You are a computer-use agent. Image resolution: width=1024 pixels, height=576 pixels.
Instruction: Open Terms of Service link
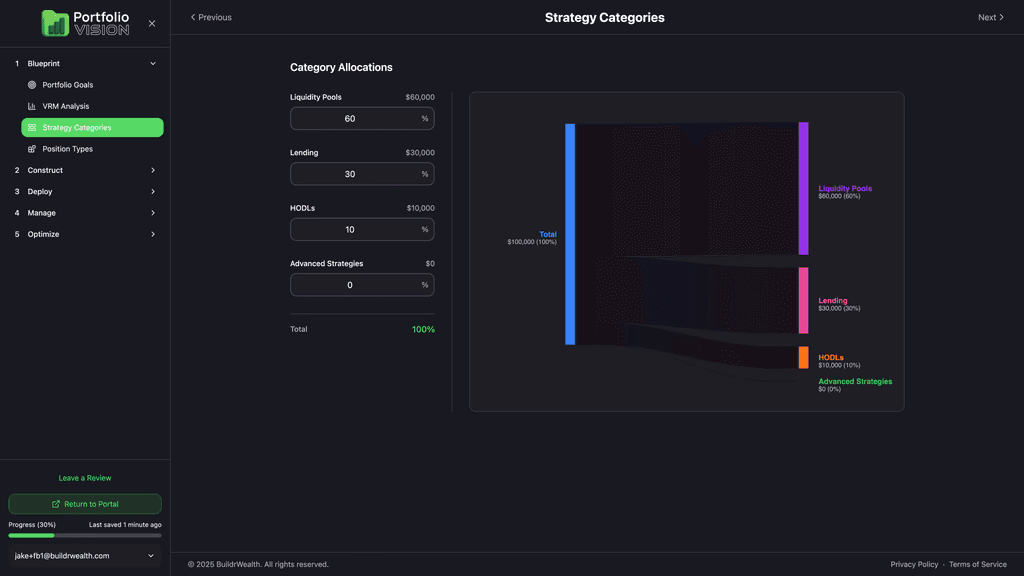pos(978,564)
